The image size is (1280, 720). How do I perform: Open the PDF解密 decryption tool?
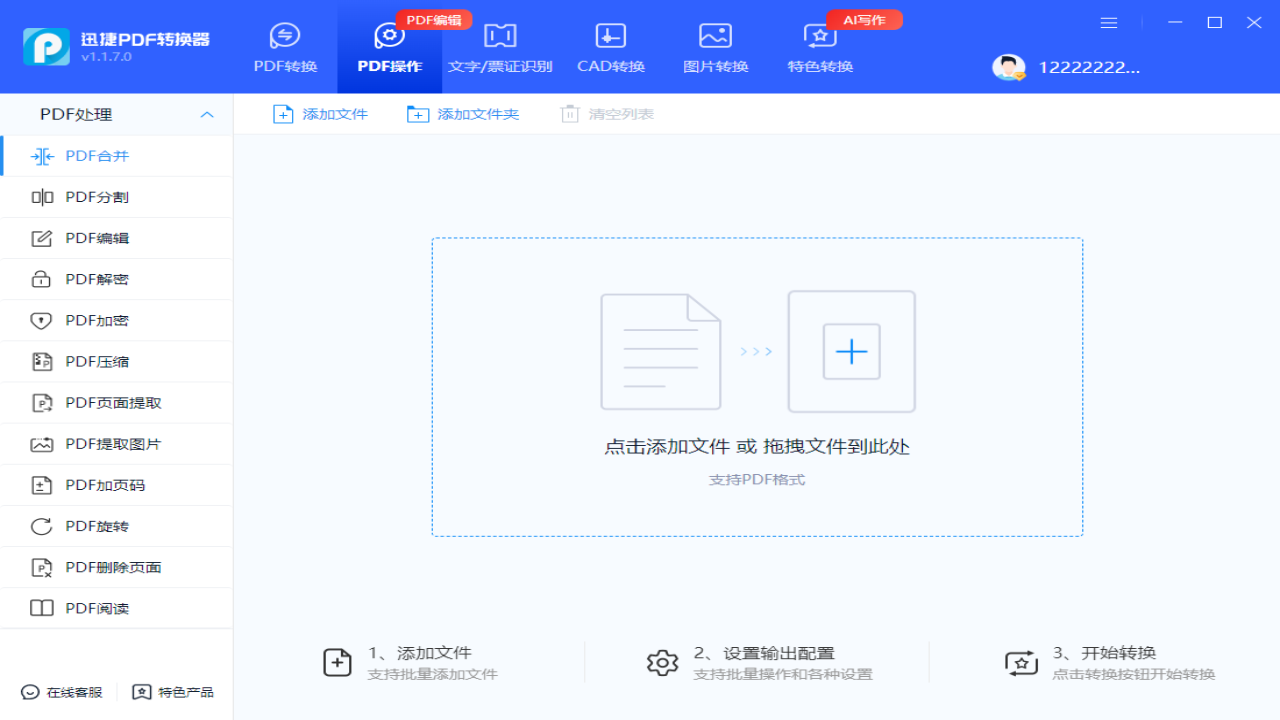pyautogui.click(x=98, y=279)
